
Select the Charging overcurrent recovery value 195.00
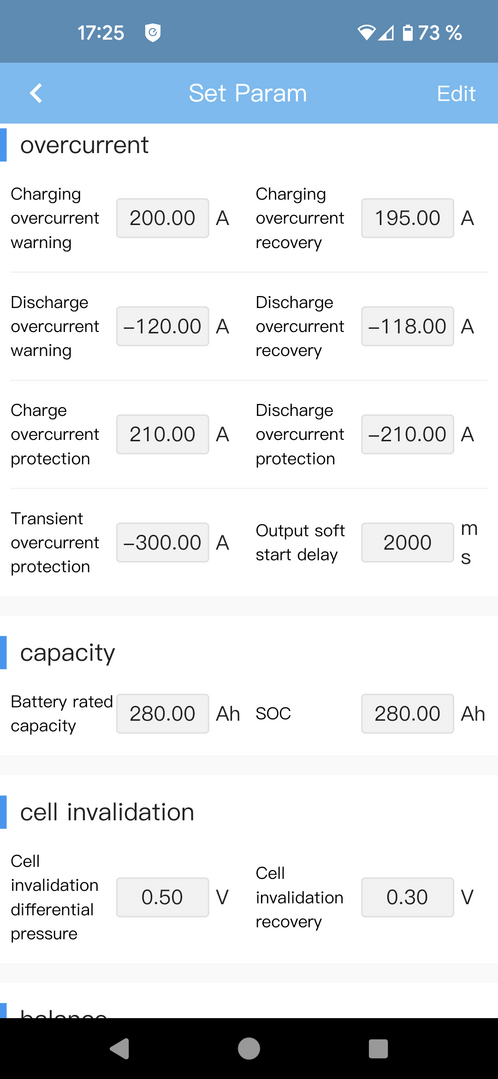pyautogui.click(x=407, y=218)
